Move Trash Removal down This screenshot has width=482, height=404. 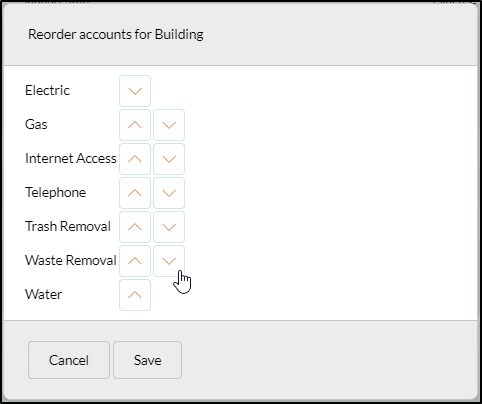click(x=169, y=227)
